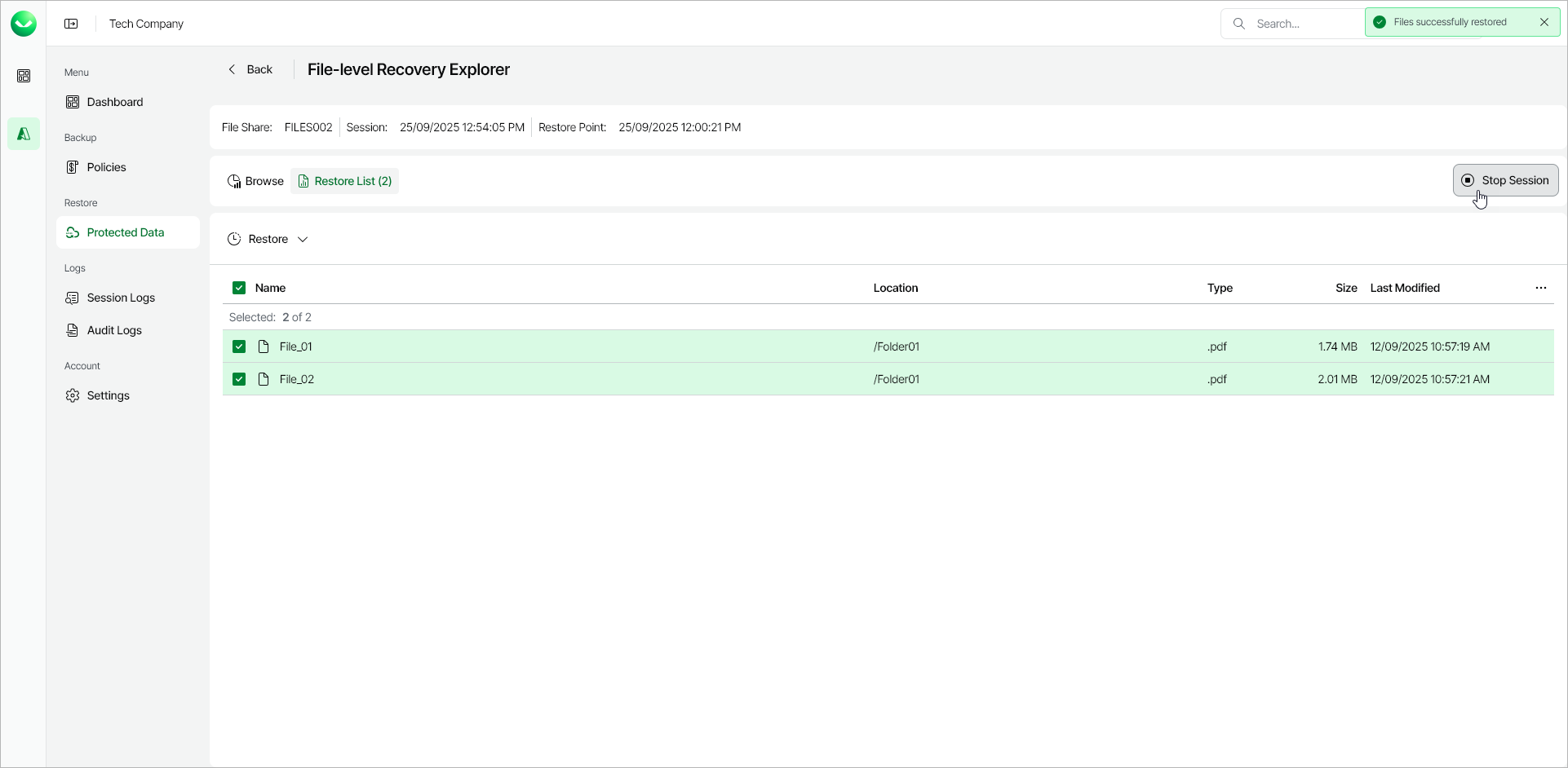
Task: Click the Back chevron to return
Action: 233,69
